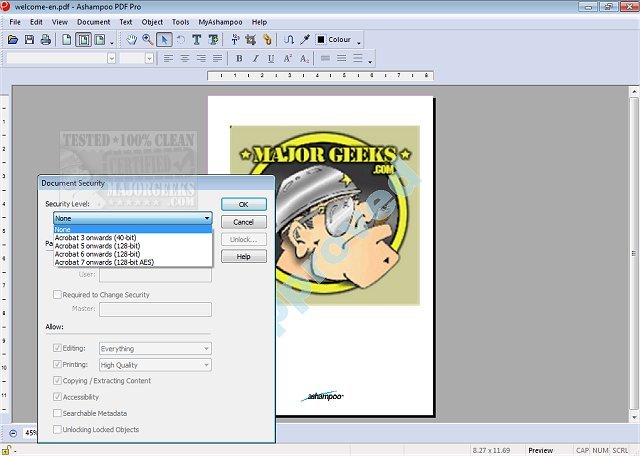The image size is (640, 456).
Task: Click the vertical scrollbar down arrow
Action: click(634, 417)
